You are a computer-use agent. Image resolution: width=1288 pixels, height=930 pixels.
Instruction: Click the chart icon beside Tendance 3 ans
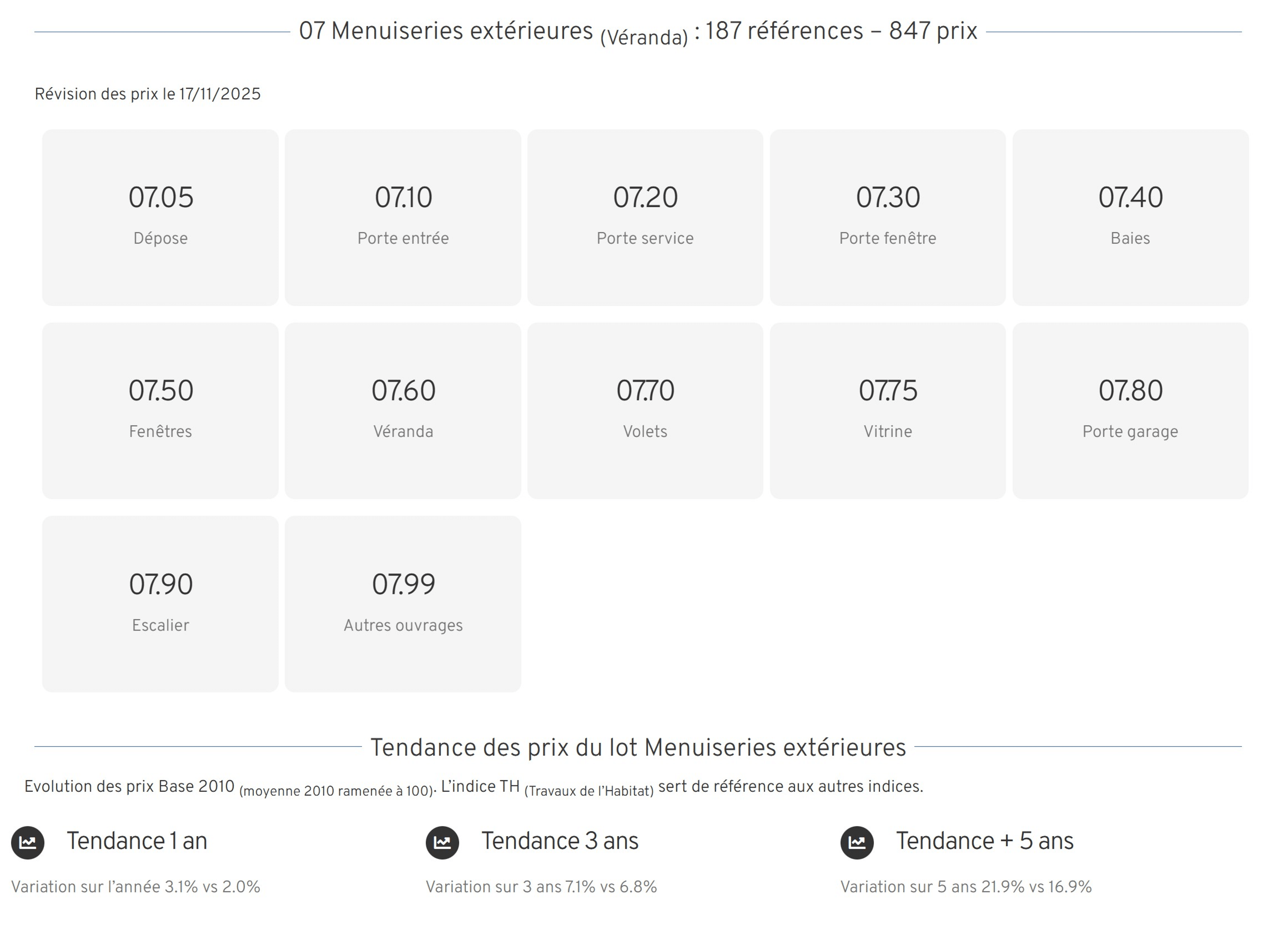pyautogui.click(x=442, y=842)
